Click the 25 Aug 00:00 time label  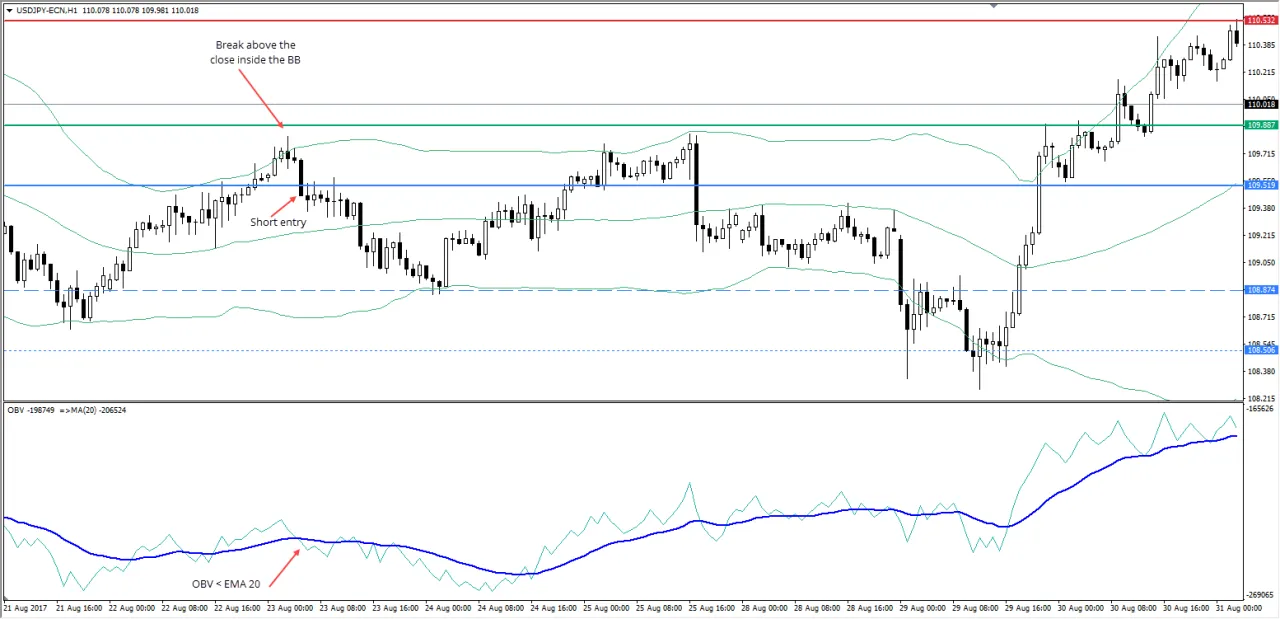(608, 607)
